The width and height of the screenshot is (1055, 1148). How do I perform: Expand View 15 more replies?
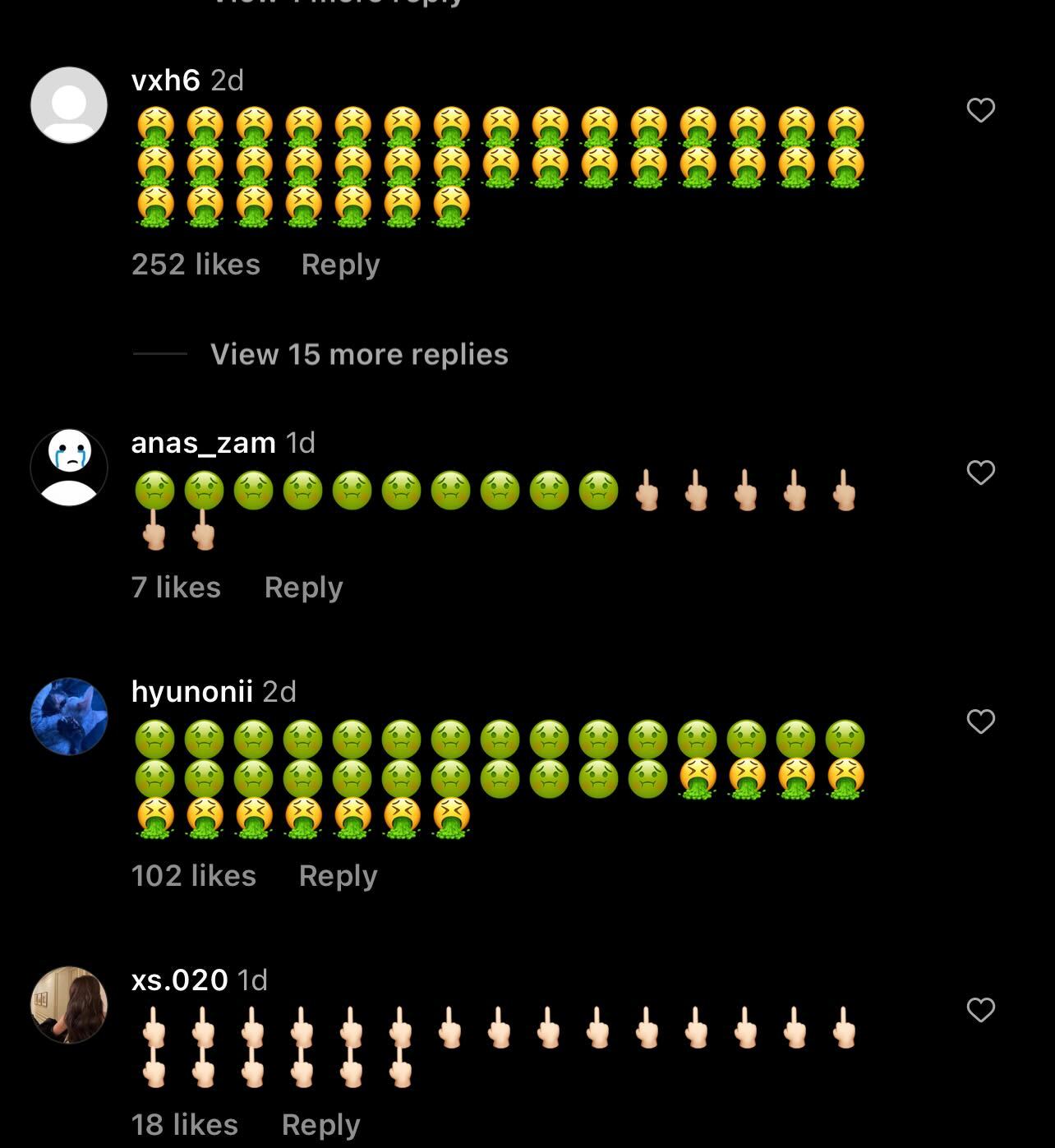pos(359,354)
